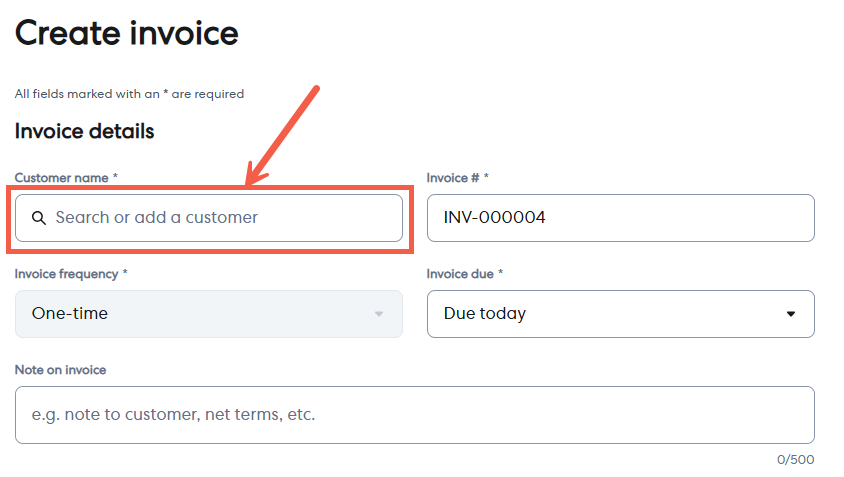Image resolution: width=844 pixels, height=477 pixels.
Task: Click the asterisk in the required-fields note
Action: click(x=166, y=93)
